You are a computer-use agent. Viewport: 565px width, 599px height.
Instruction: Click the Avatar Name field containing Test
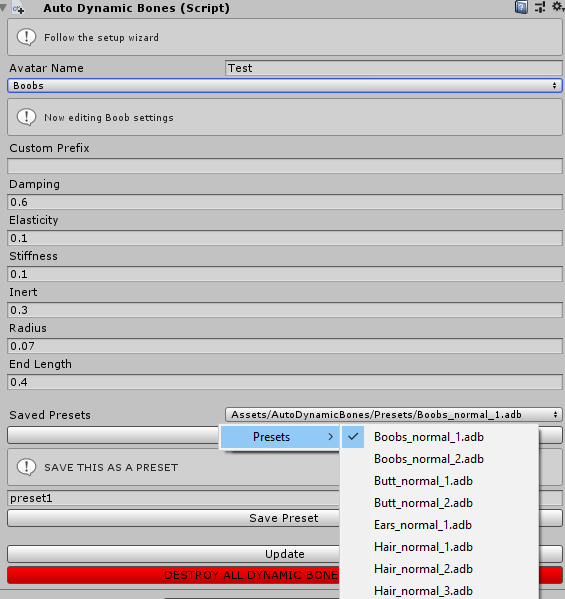coord(393,68)
